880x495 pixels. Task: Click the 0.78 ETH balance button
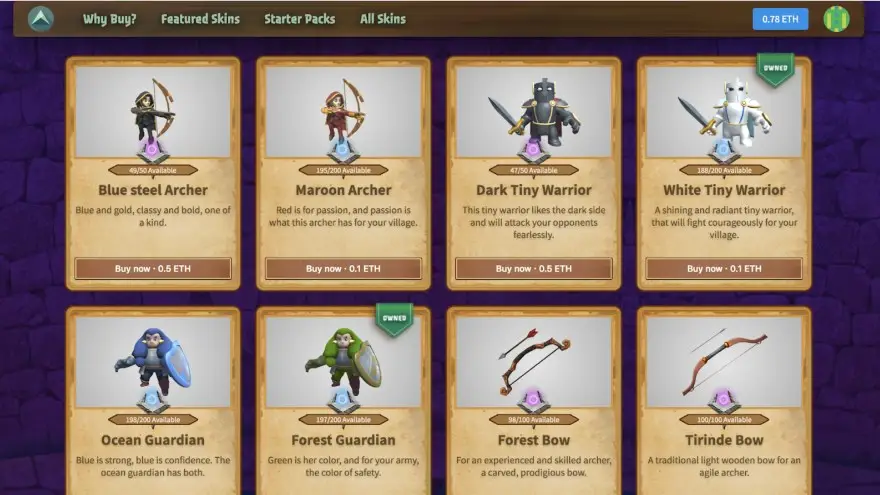point(780,19)
